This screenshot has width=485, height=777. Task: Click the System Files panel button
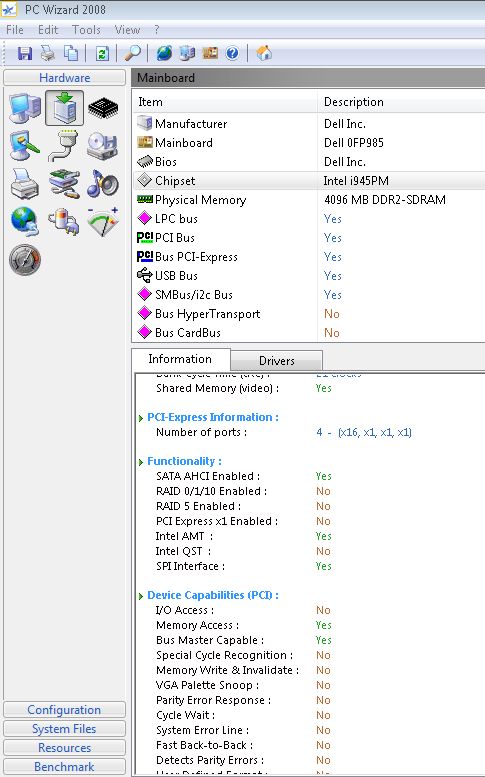pos(64,728)
